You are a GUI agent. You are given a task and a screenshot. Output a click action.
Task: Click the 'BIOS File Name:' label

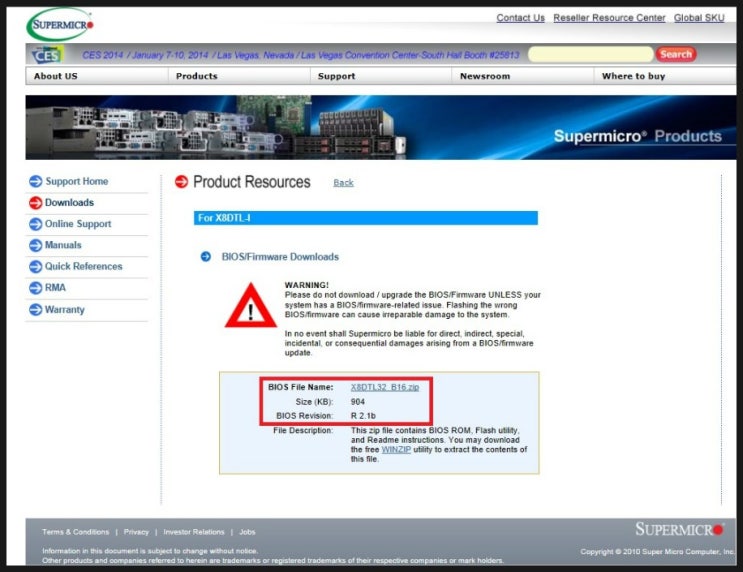tap(300, 387)
